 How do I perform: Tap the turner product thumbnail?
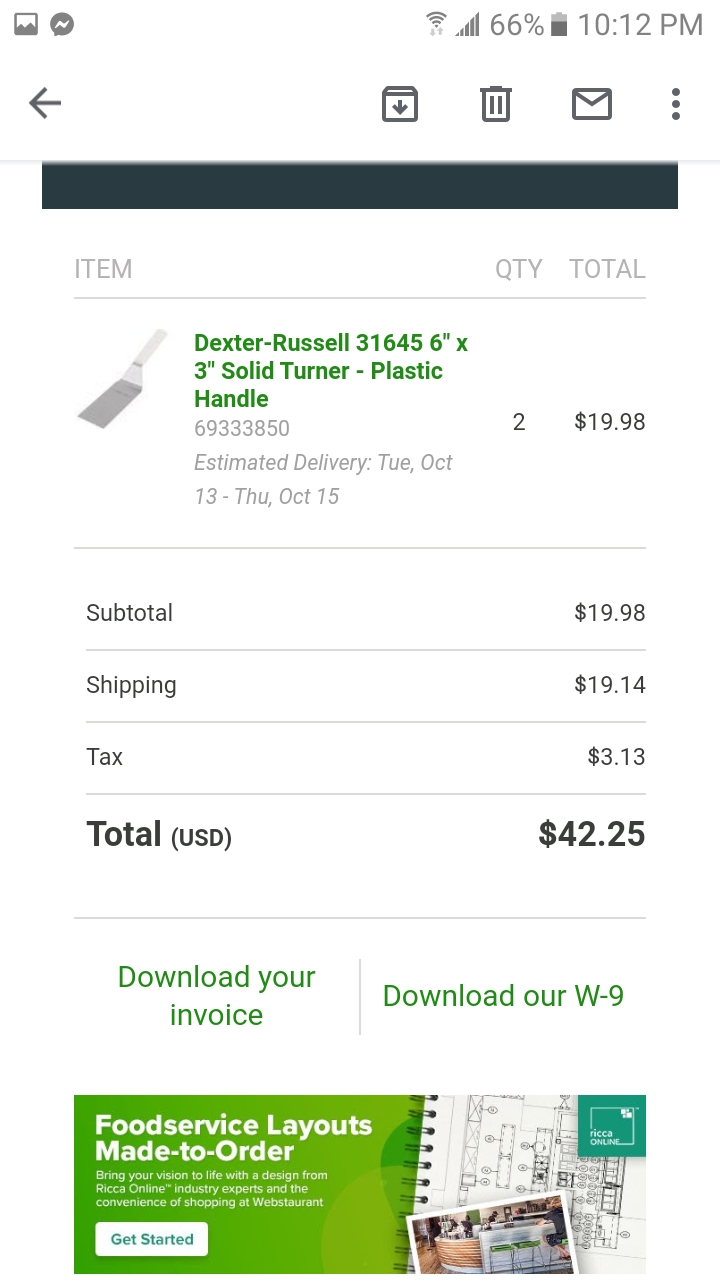(x=124, y=378)
